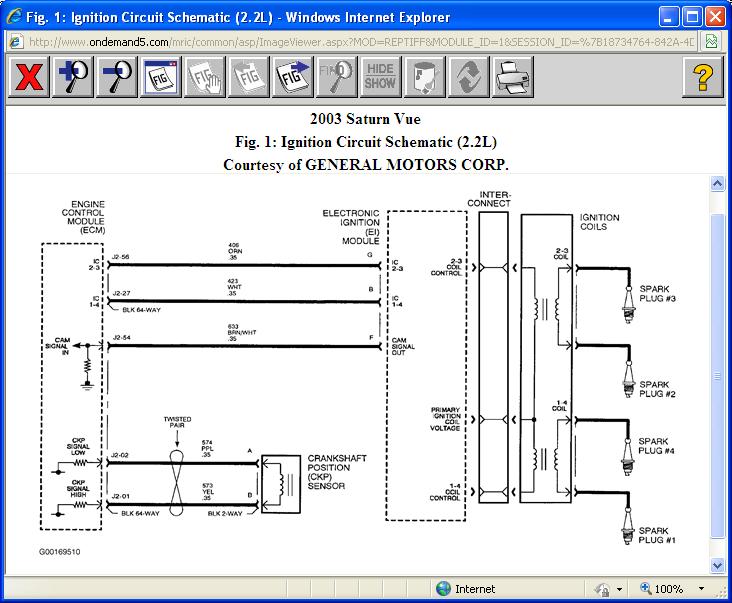This screenshot has height=603, width=732.
Task: Go to next figure with blue arrow icon
Action: pos(293,77)
